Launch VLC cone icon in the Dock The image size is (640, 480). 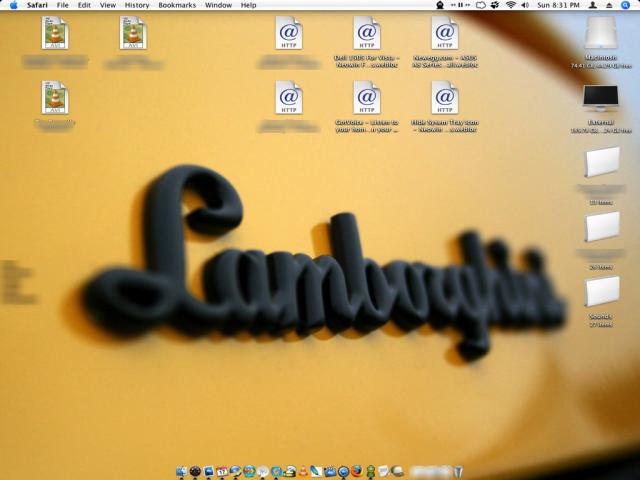click(x=303, y=471)
